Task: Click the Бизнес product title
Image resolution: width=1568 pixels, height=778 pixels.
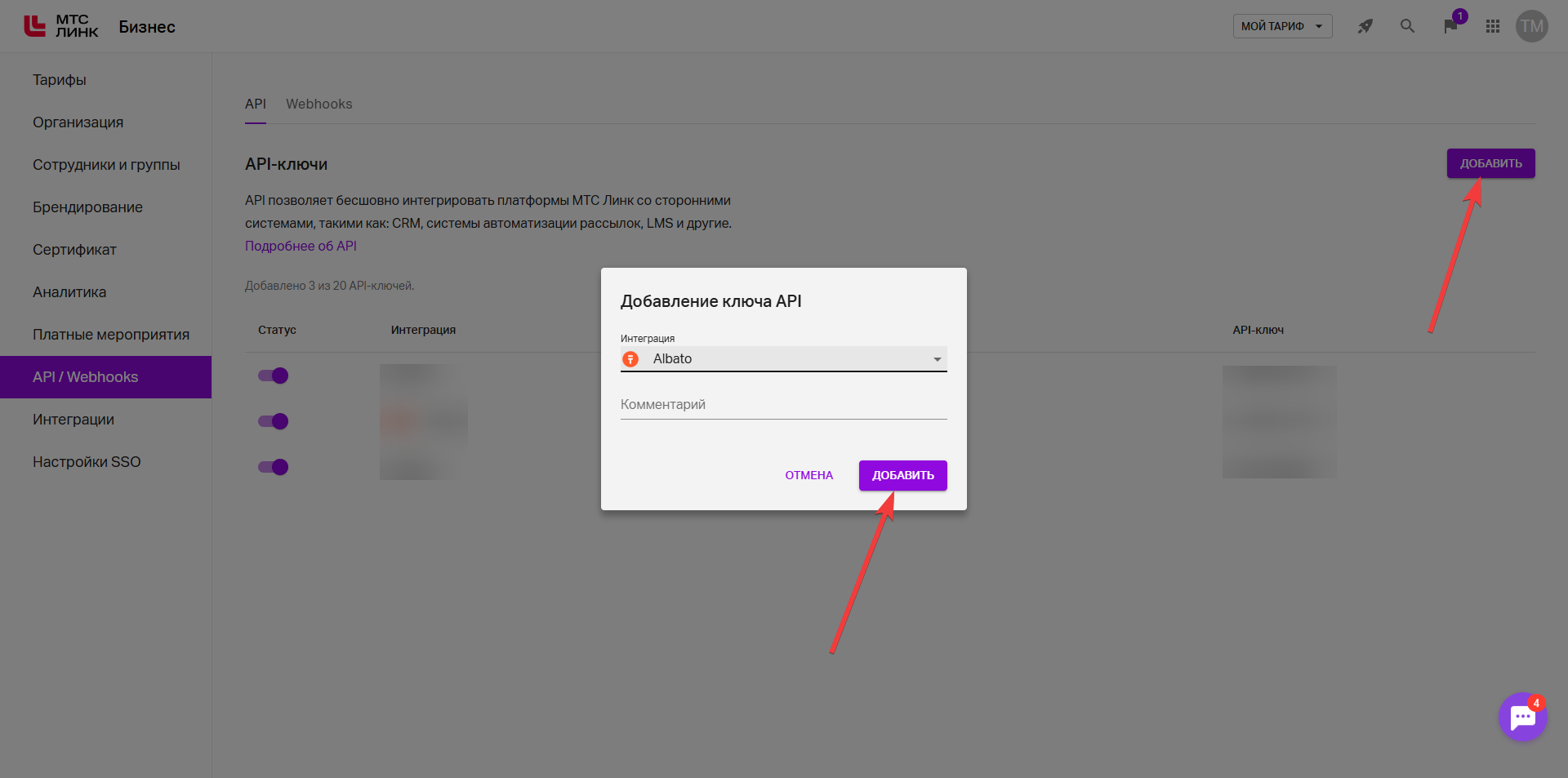Action: tap(147, 27)
